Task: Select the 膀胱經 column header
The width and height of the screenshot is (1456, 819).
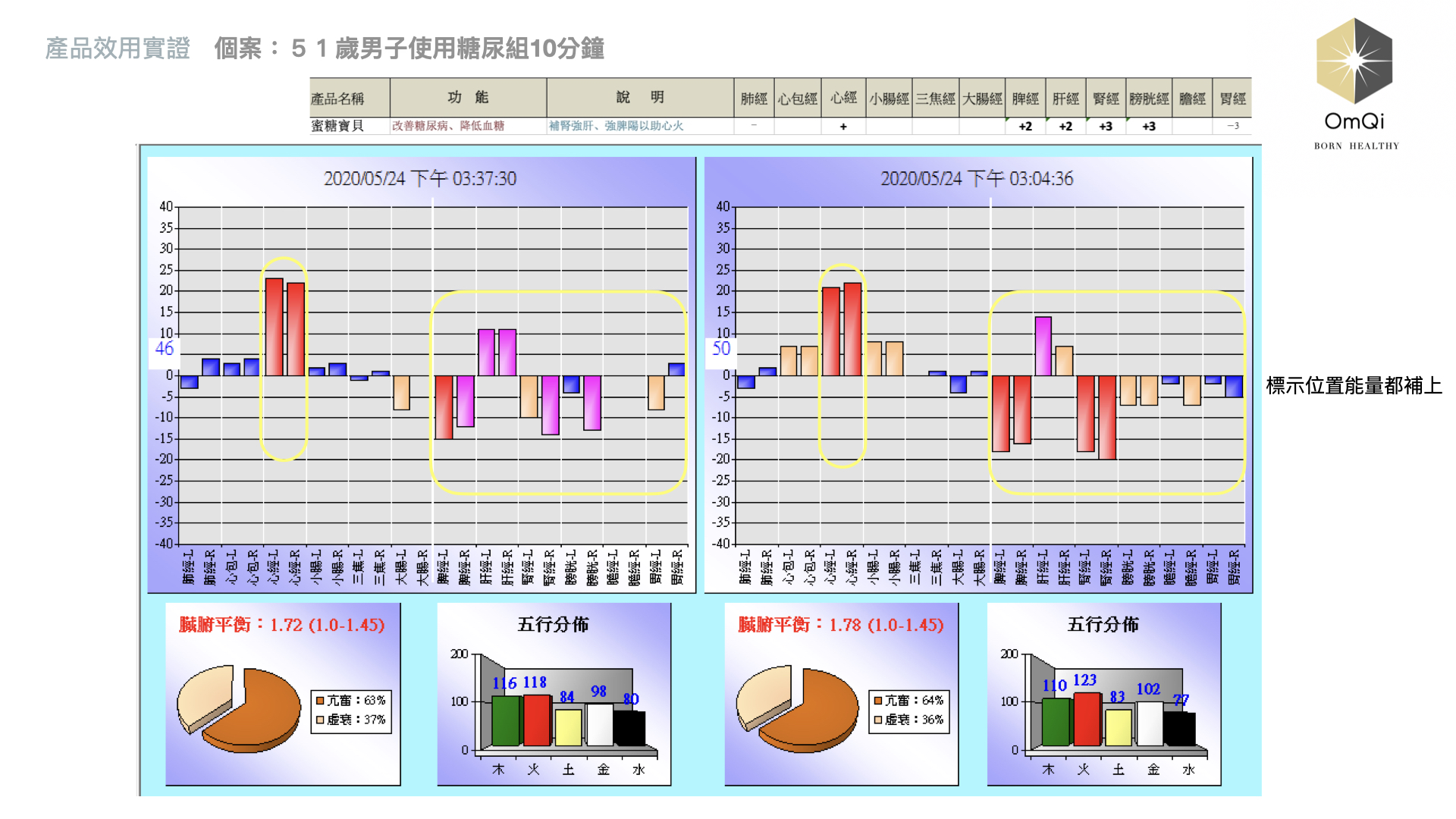Action: [x=1148, y=99]
